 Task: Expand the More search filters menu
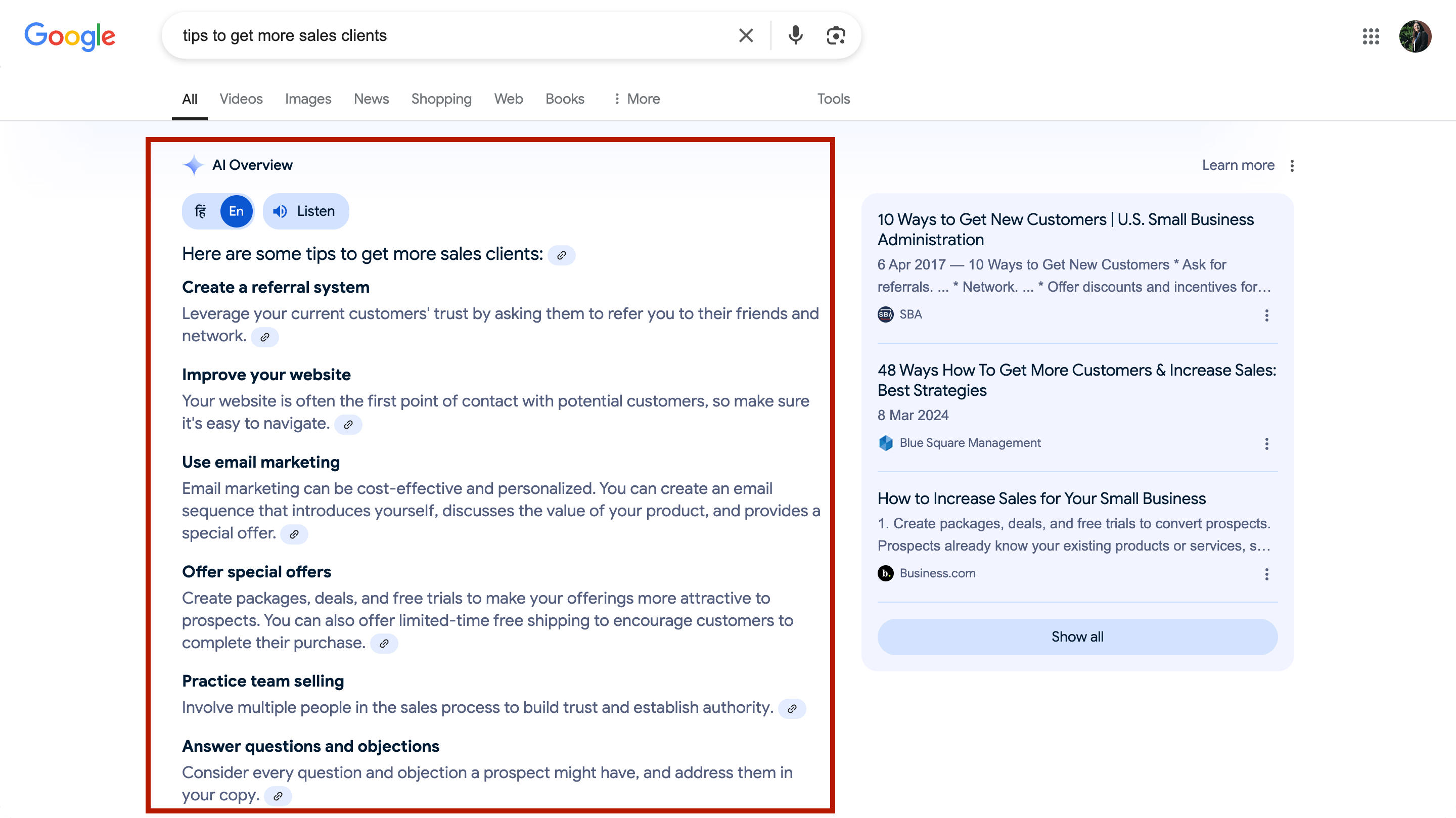[x=637, y=99]
